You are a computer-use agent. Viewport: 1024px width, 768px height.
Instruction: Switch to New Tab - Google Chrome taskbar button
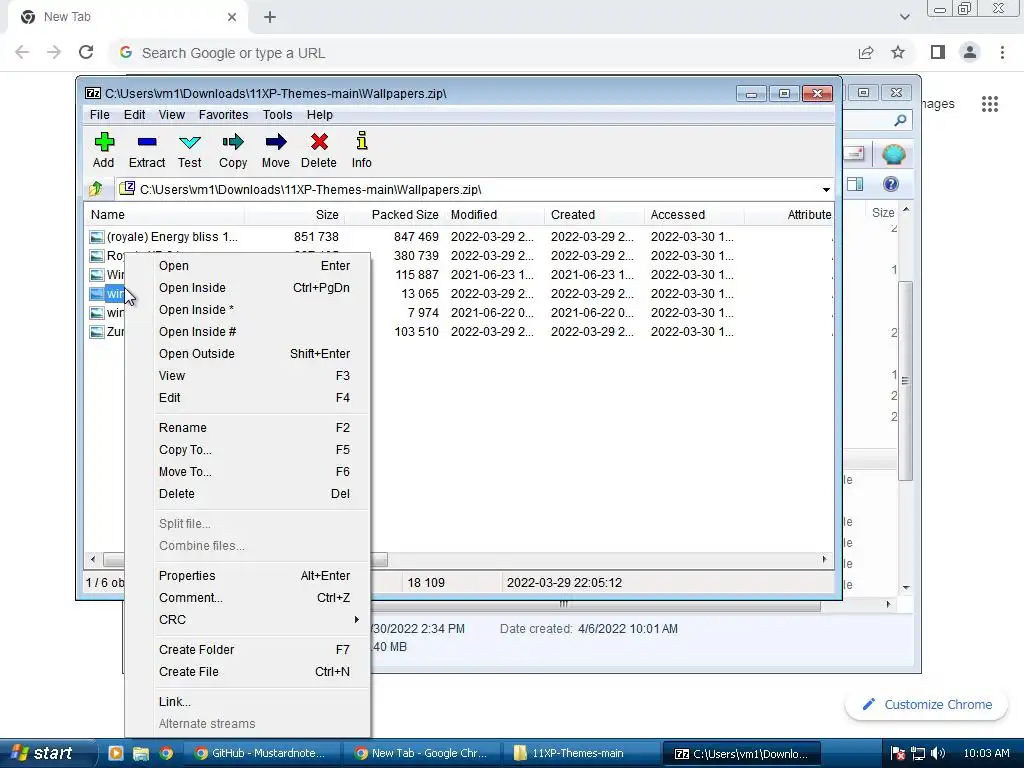422,754
